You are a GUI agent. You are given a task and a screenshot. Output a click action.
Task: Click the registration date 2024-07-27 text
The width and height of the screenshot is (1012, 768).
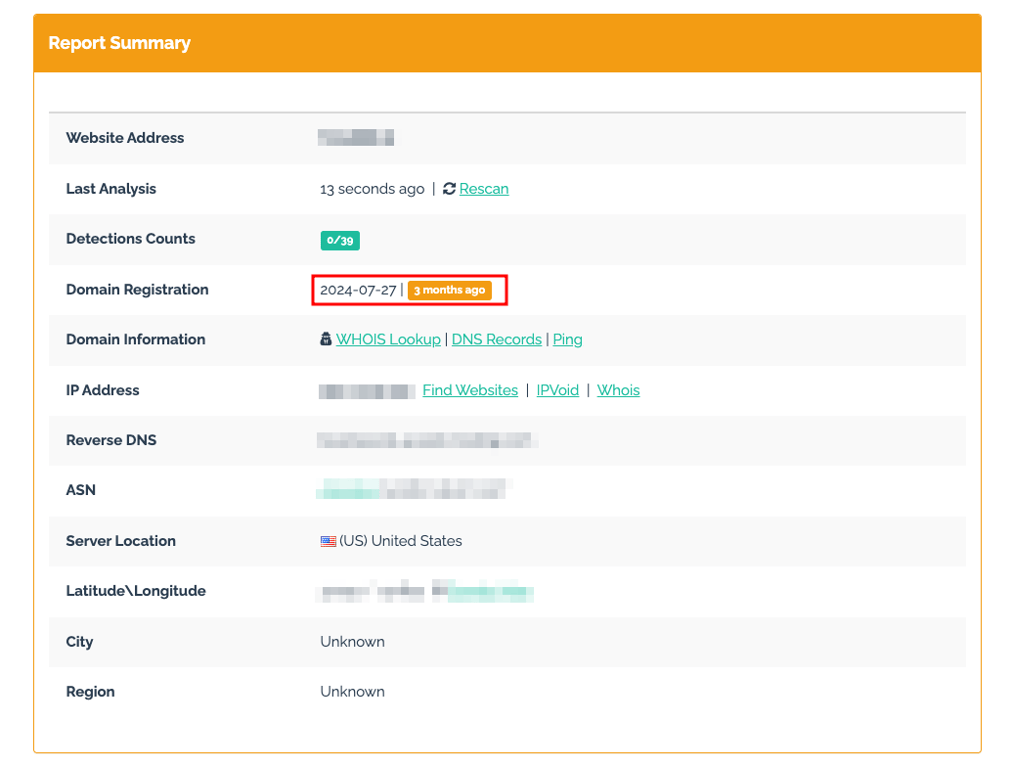357,290
